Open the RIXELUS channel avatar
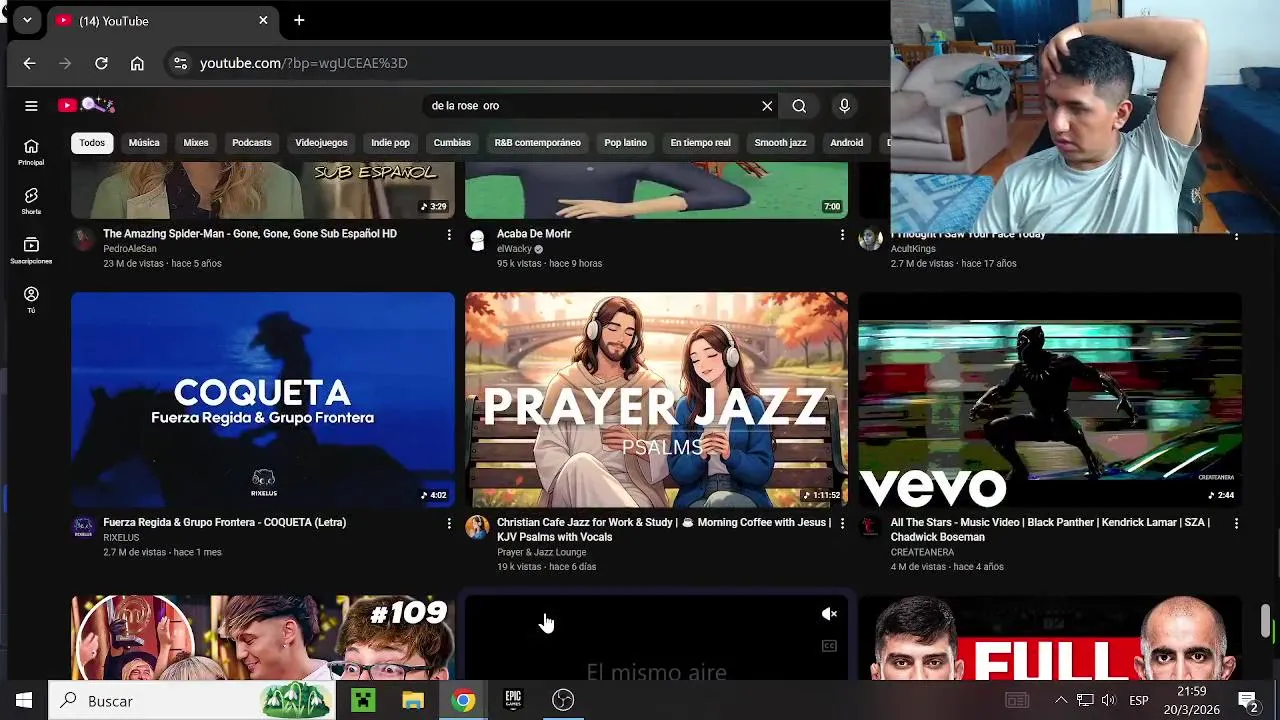This screenshot has height=720, width=1280. click(84, 527)
